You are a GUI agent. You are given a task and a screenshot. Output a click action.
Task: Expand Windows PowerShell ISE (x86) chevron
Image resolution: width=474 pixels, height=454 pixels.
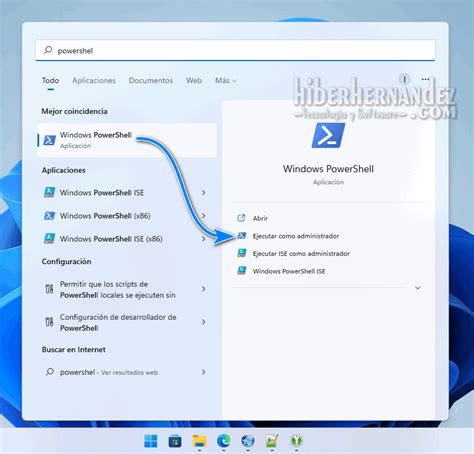click(203, 239)
